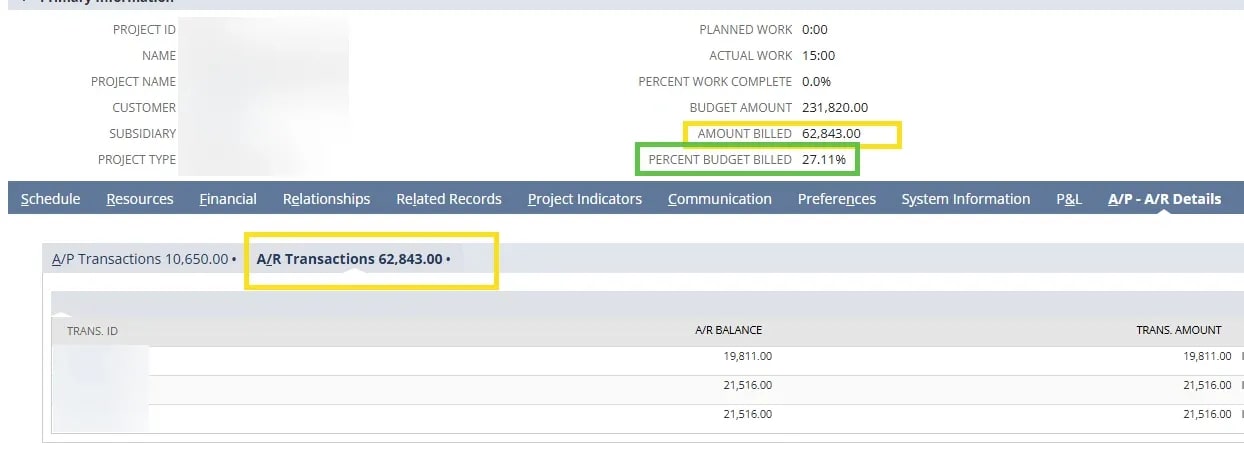Open the Schedule tab
Viewport: 1244px width, 466px height.
(50, 199)
